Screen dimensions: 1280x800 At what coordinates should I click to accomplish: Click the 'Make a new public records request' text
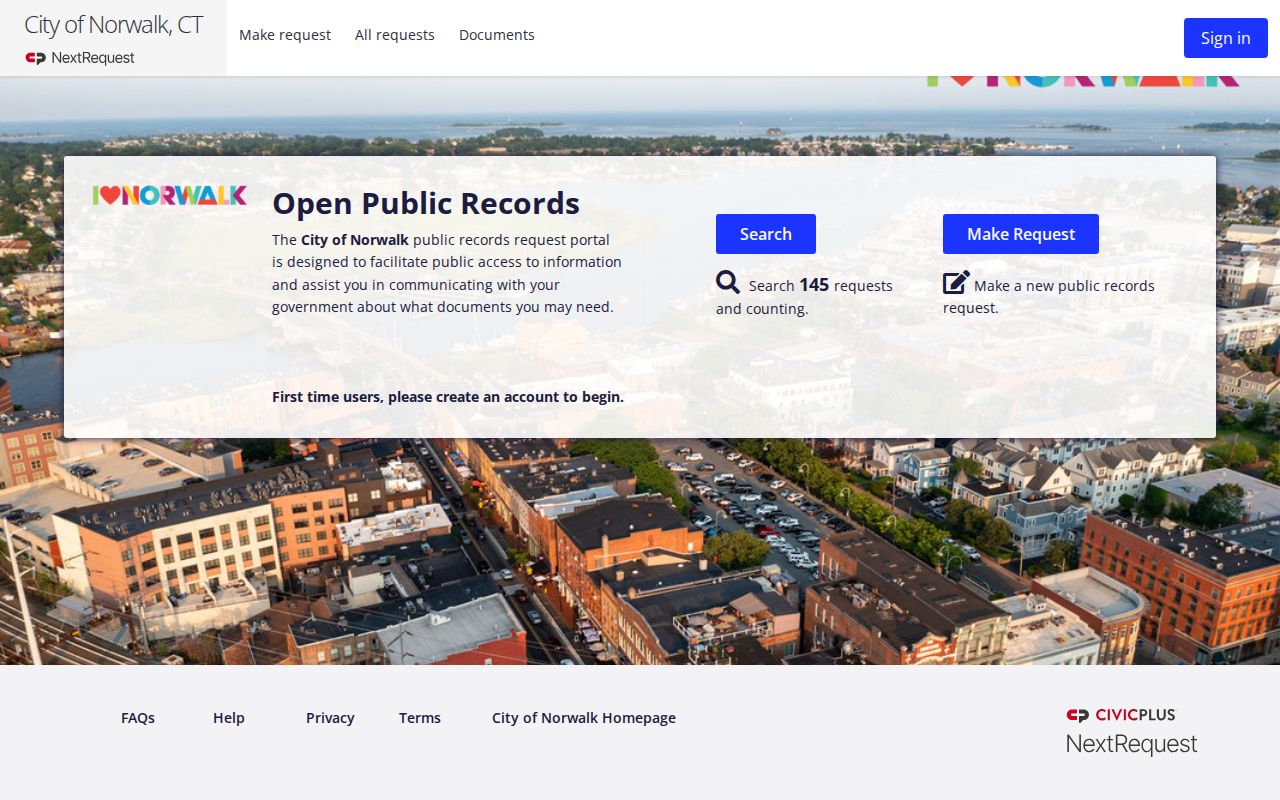[1049, 297]
